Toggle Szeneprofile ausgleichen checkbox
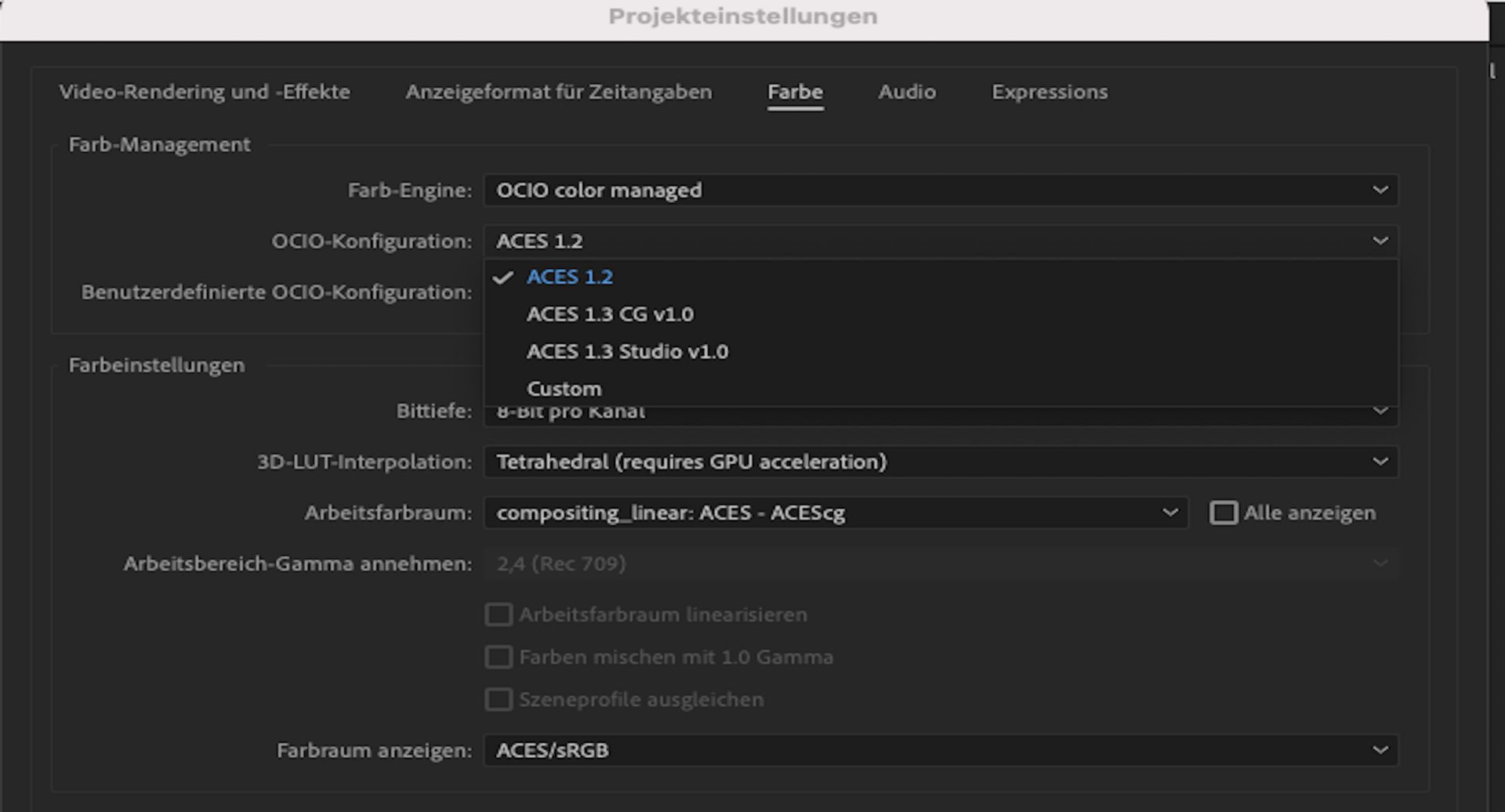This screenshot has height=812, width=1505. click(499, 699)
